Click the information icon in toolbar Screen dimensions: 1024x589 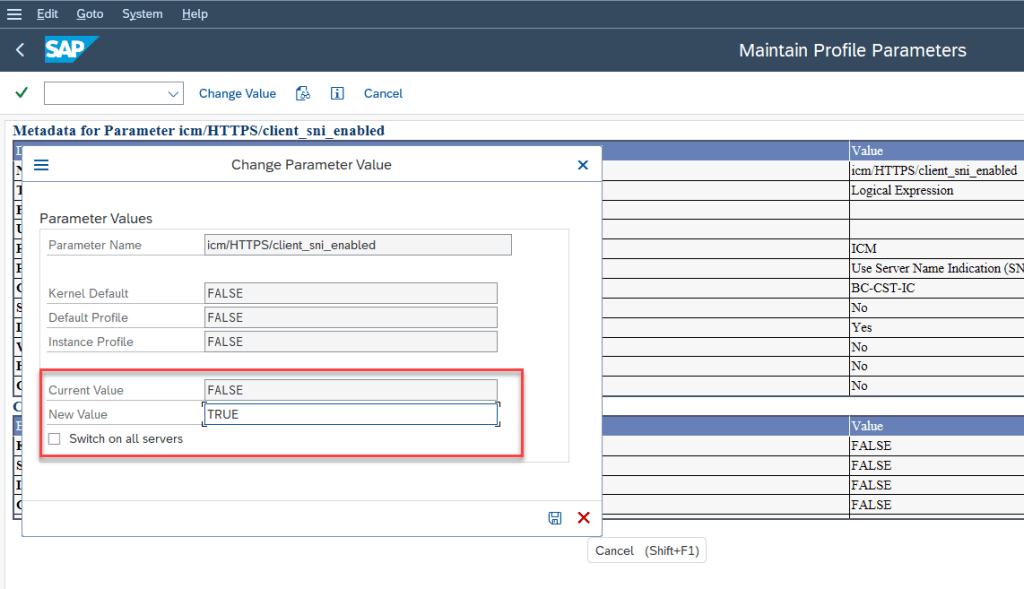pyautogui.click(x=337, y=93)
